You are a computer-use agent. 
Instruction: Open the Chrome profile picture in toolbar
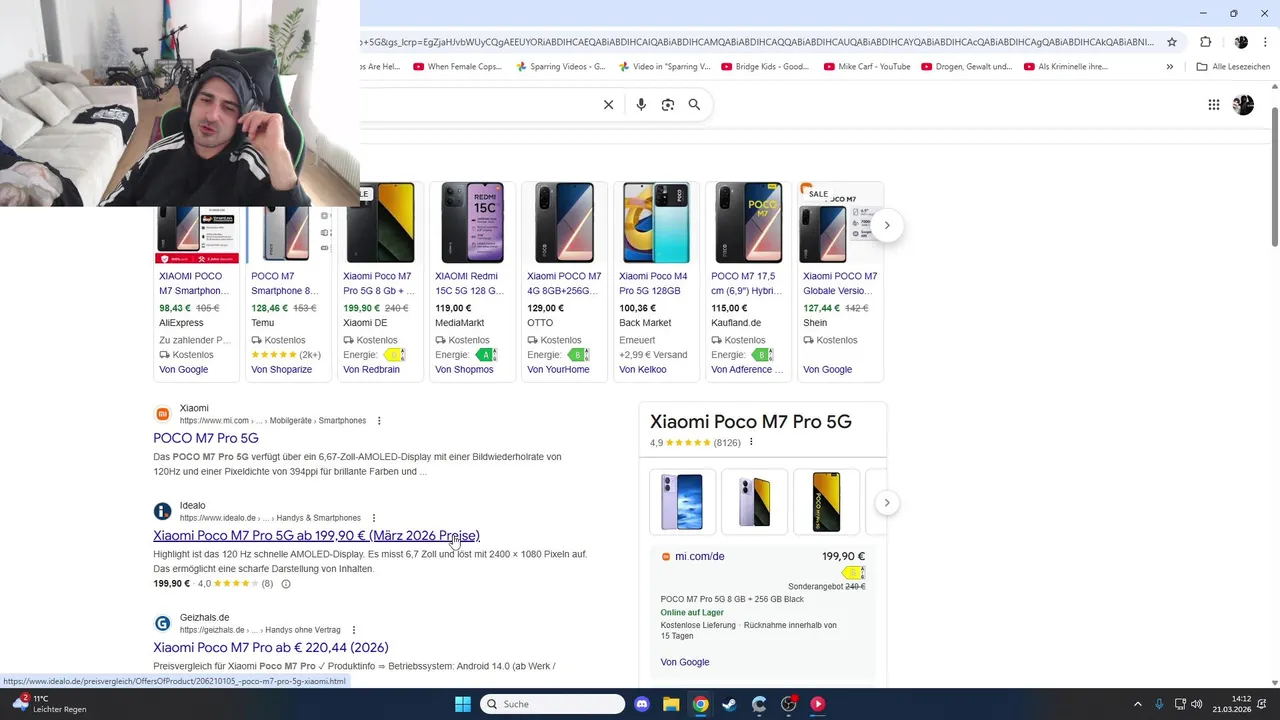click(x=1241, y=42)
